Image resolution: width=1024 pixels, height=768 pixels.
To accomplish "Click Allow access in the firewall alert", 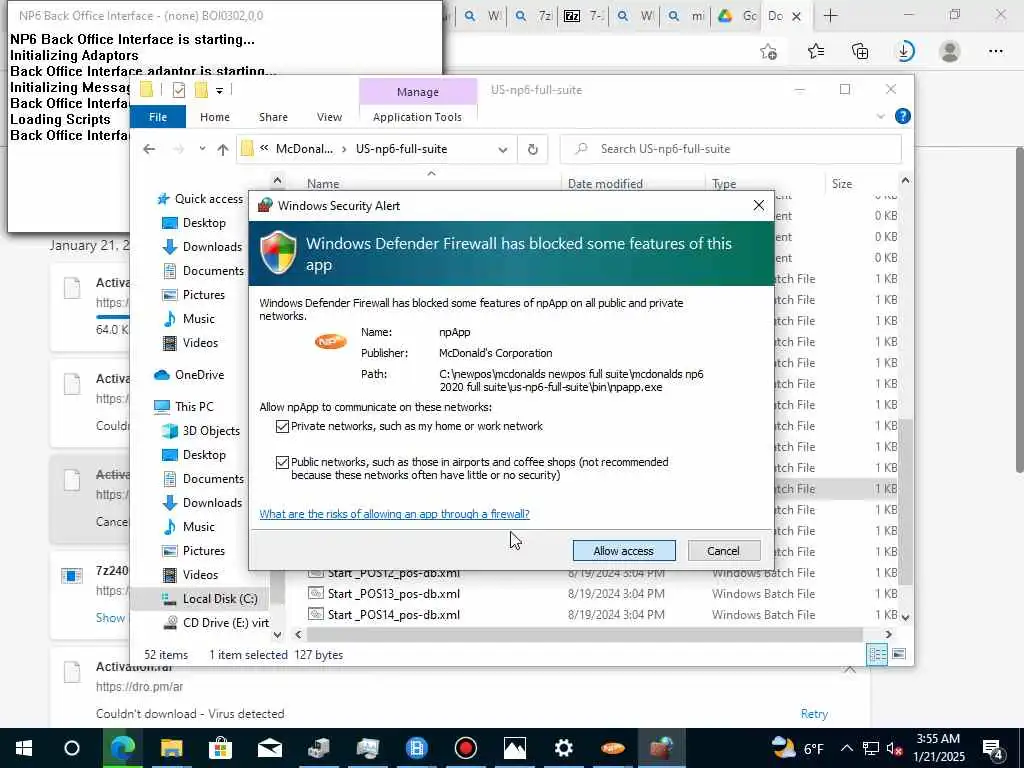I will [624, 551].
